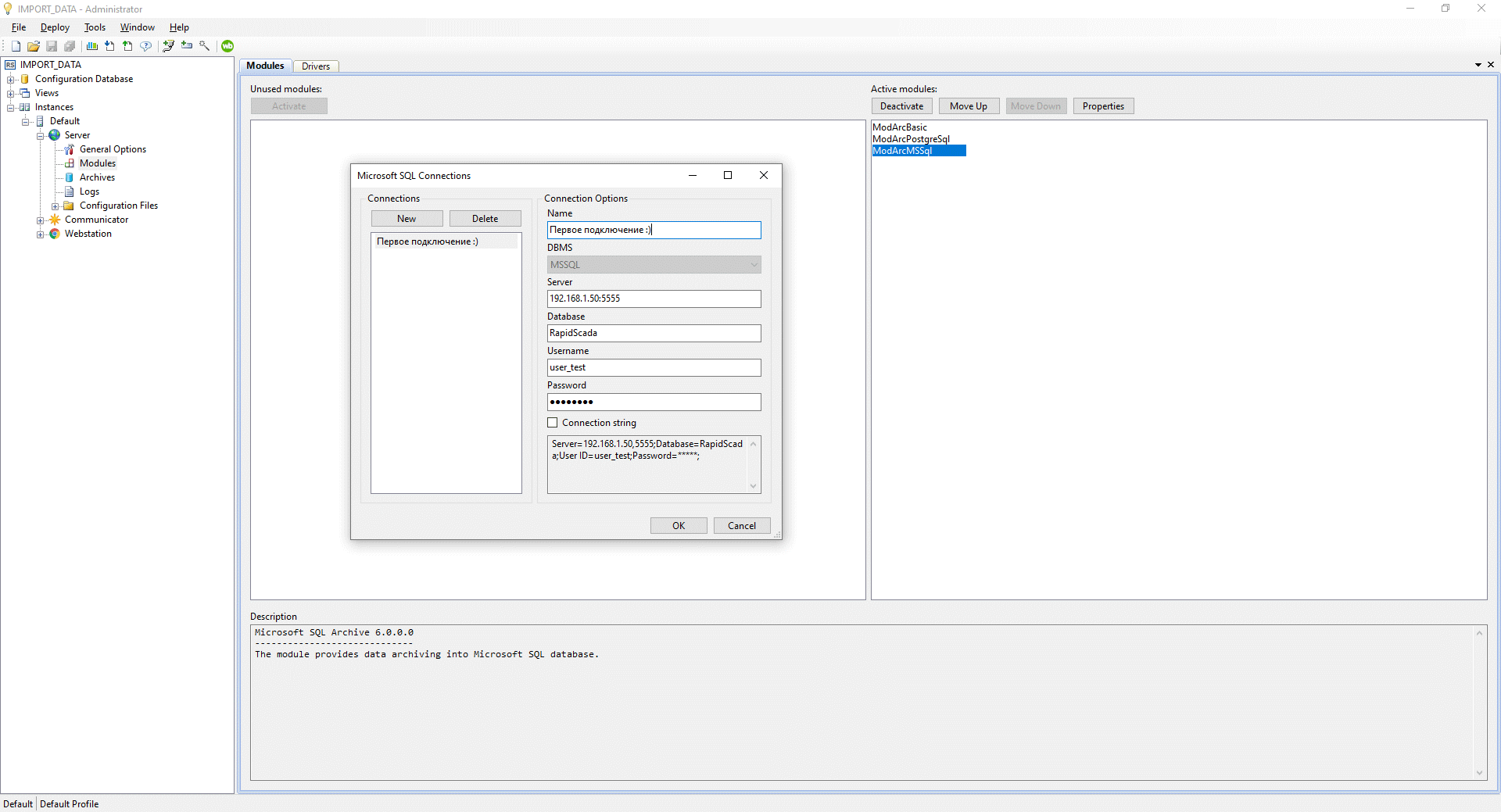Click the Server globe icon in tree
The width and height of the screenshot is (1501, 812).
(x=55, y=135)
